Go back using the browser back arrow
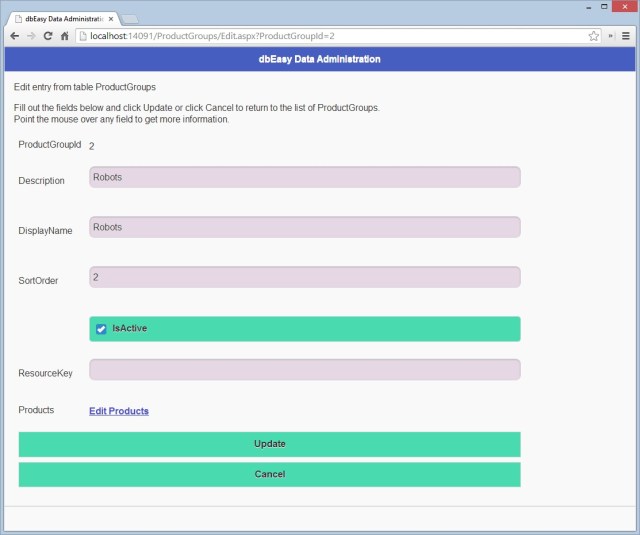Screen dimensions: 640x535 (x=15, y=36)
